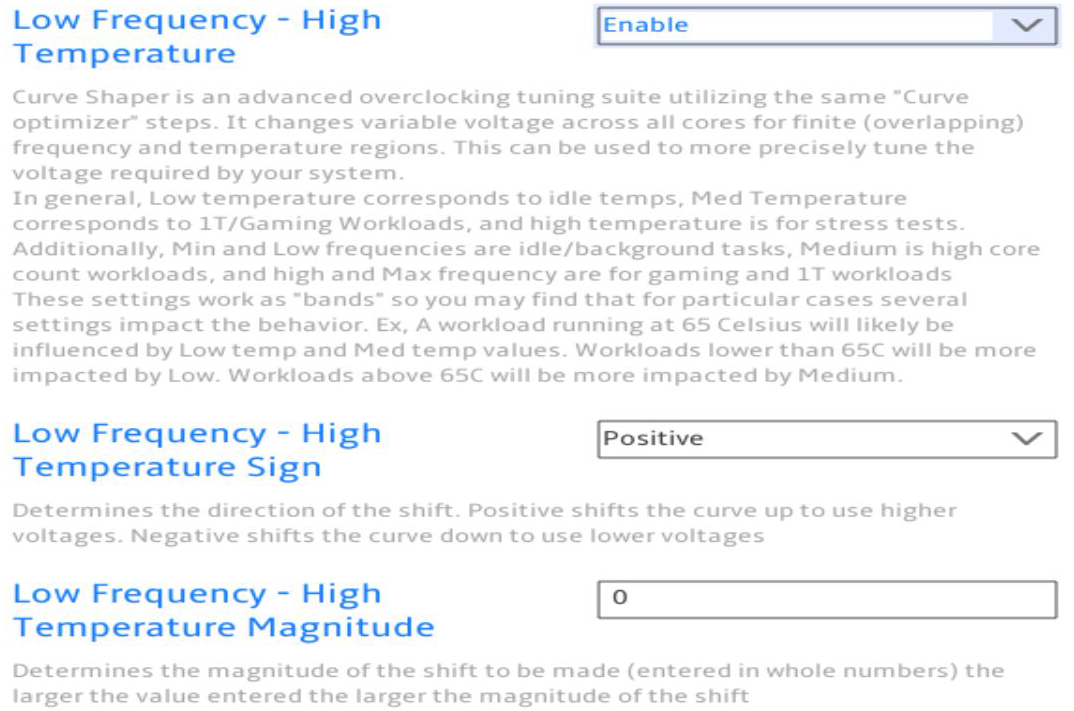1074x711 pixels.
Task: Click the "Workloads above 65C" help sentence
Action: (565, 375)
